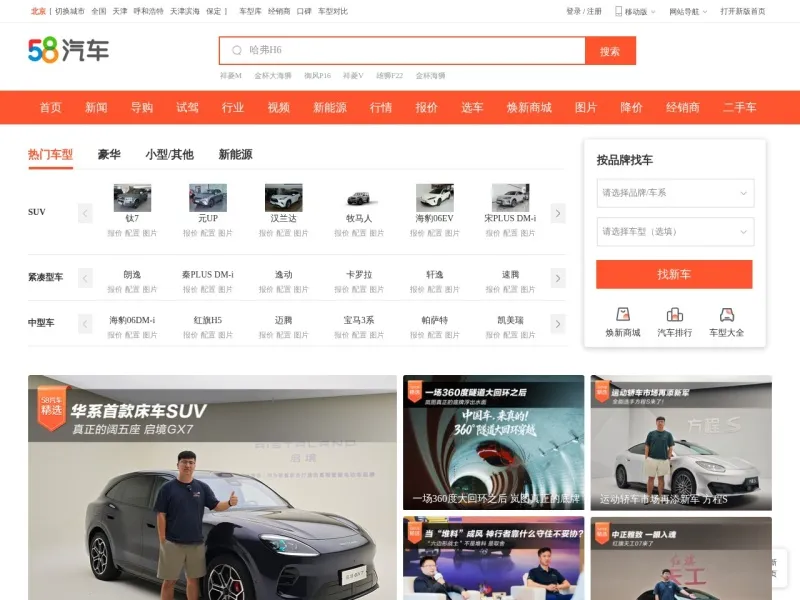Open the 卡罗拉 model link
Screen dimensions: 800x600
click(359, 274)
